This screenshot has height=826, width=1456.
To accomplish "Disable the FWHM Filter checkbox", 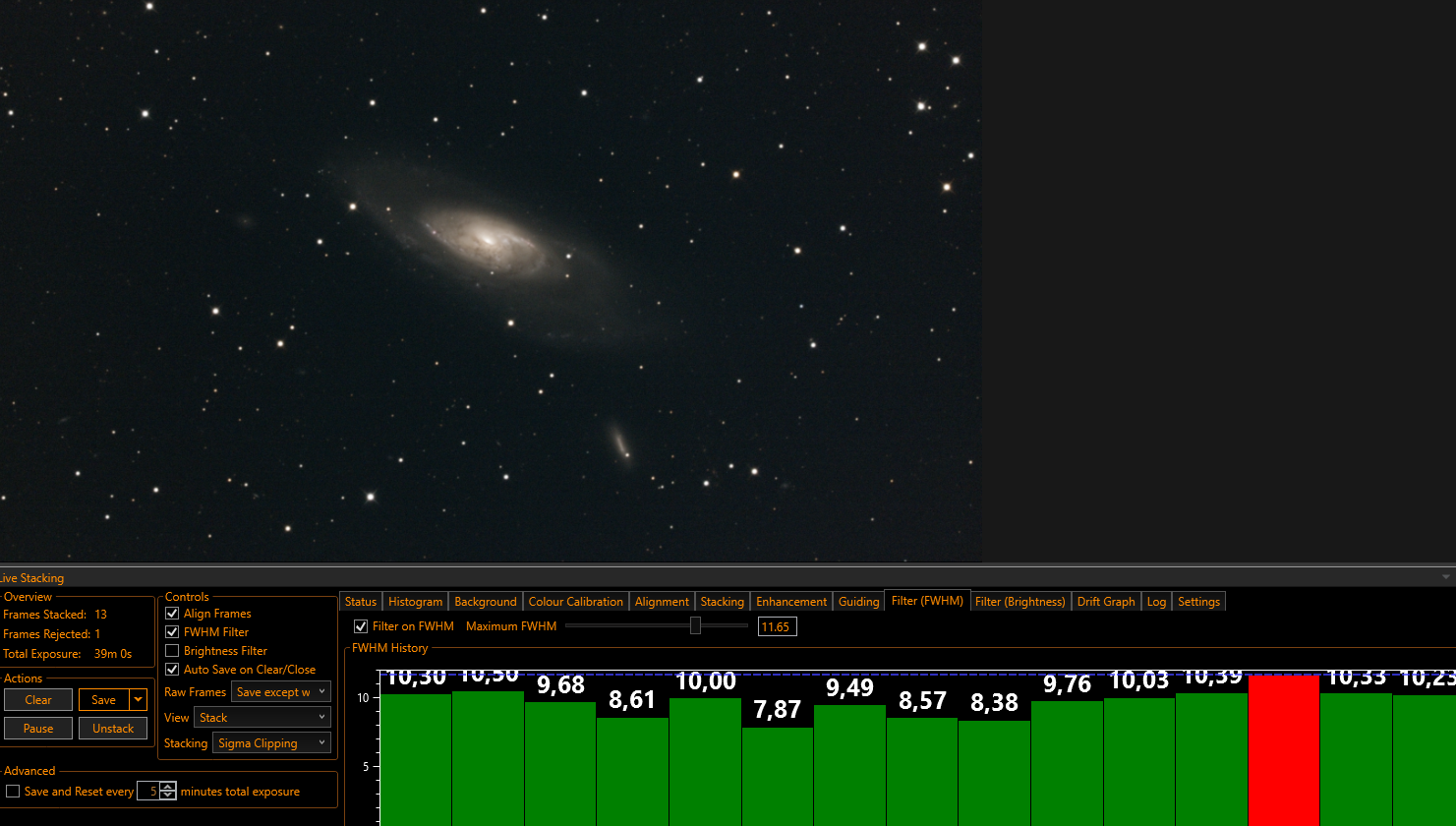I will click(172, 632).
